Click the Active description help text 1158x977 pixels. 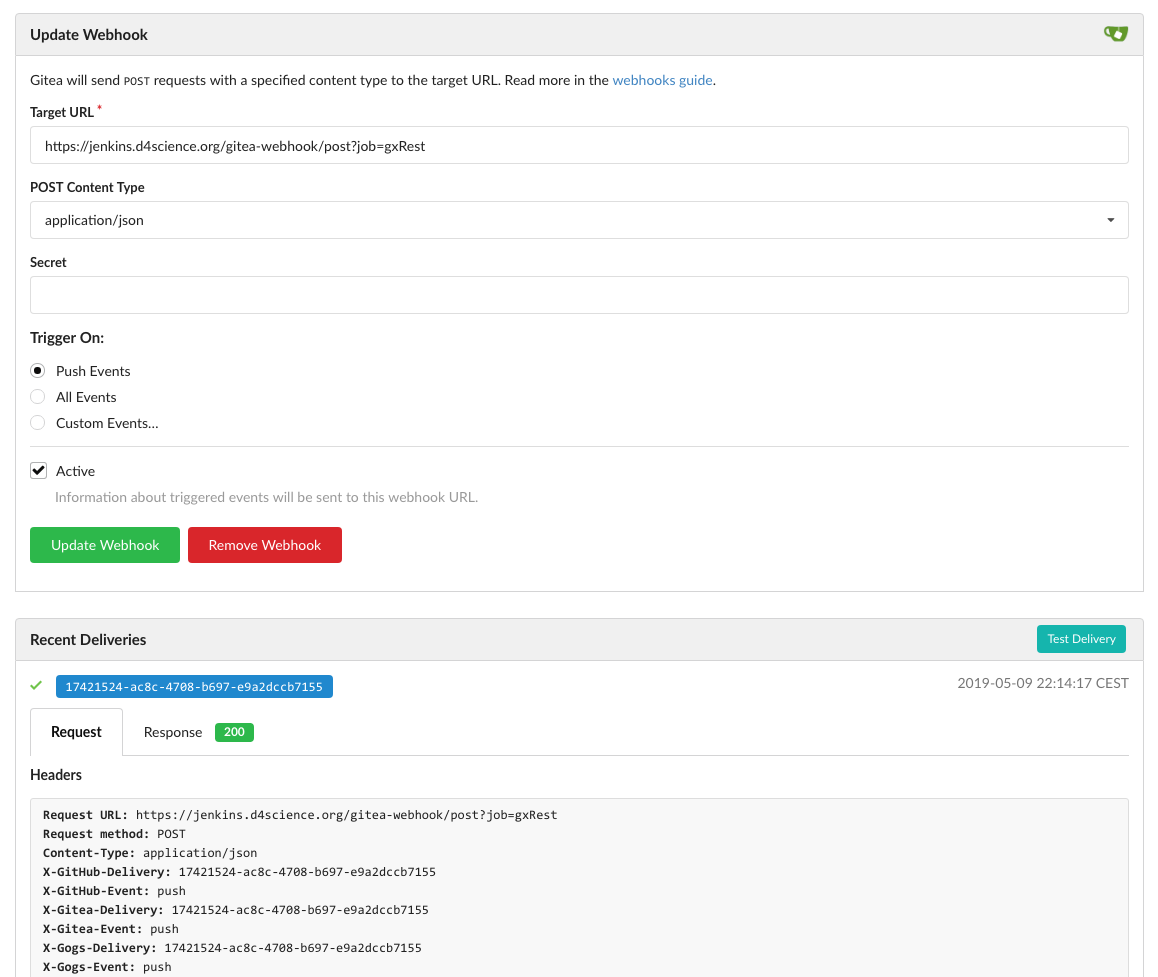pos(267,497)
